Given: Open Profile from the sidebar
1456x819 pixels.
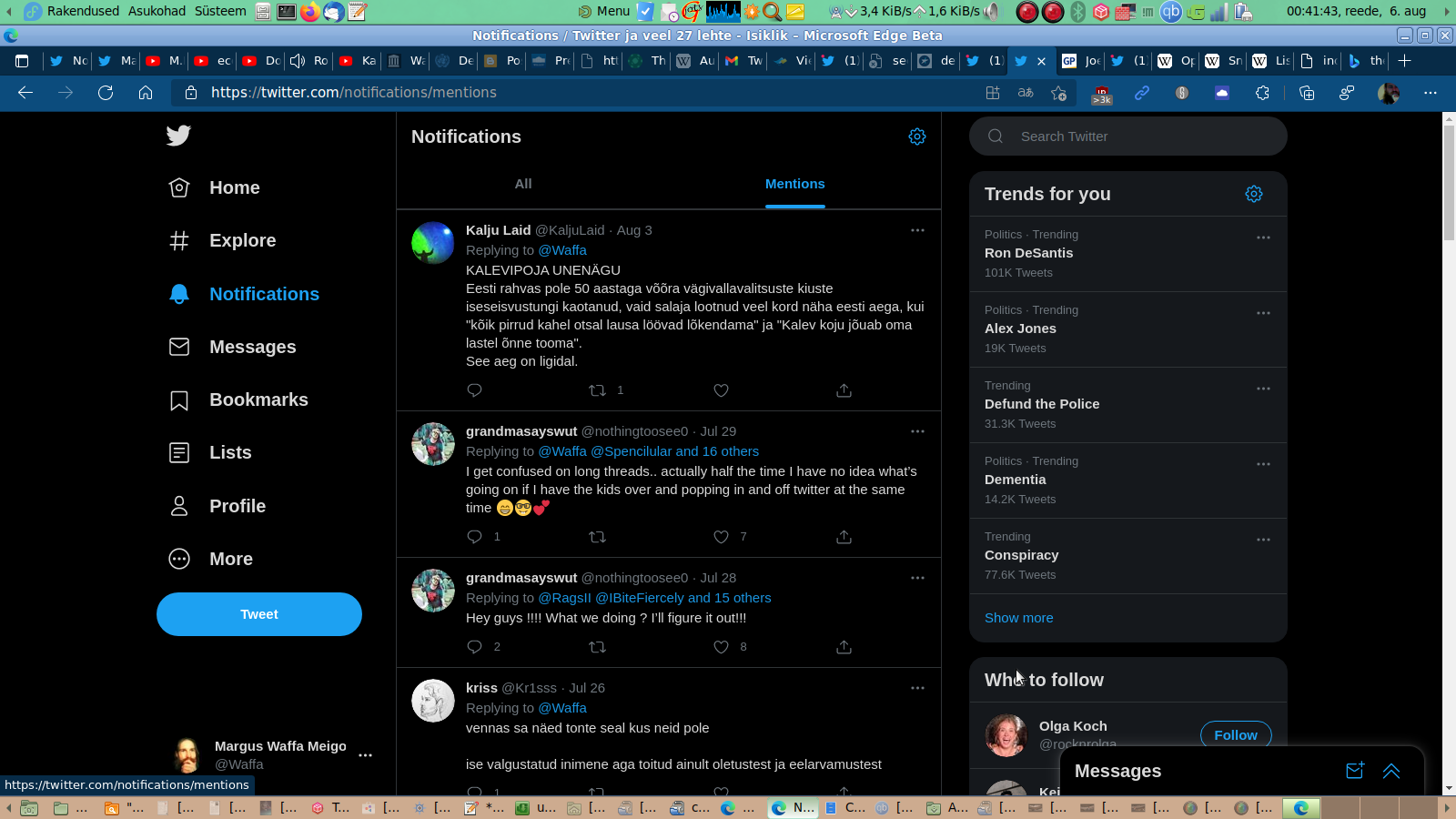Looking at the screenshot, I should pyautogui.click(x=217, y=506).
